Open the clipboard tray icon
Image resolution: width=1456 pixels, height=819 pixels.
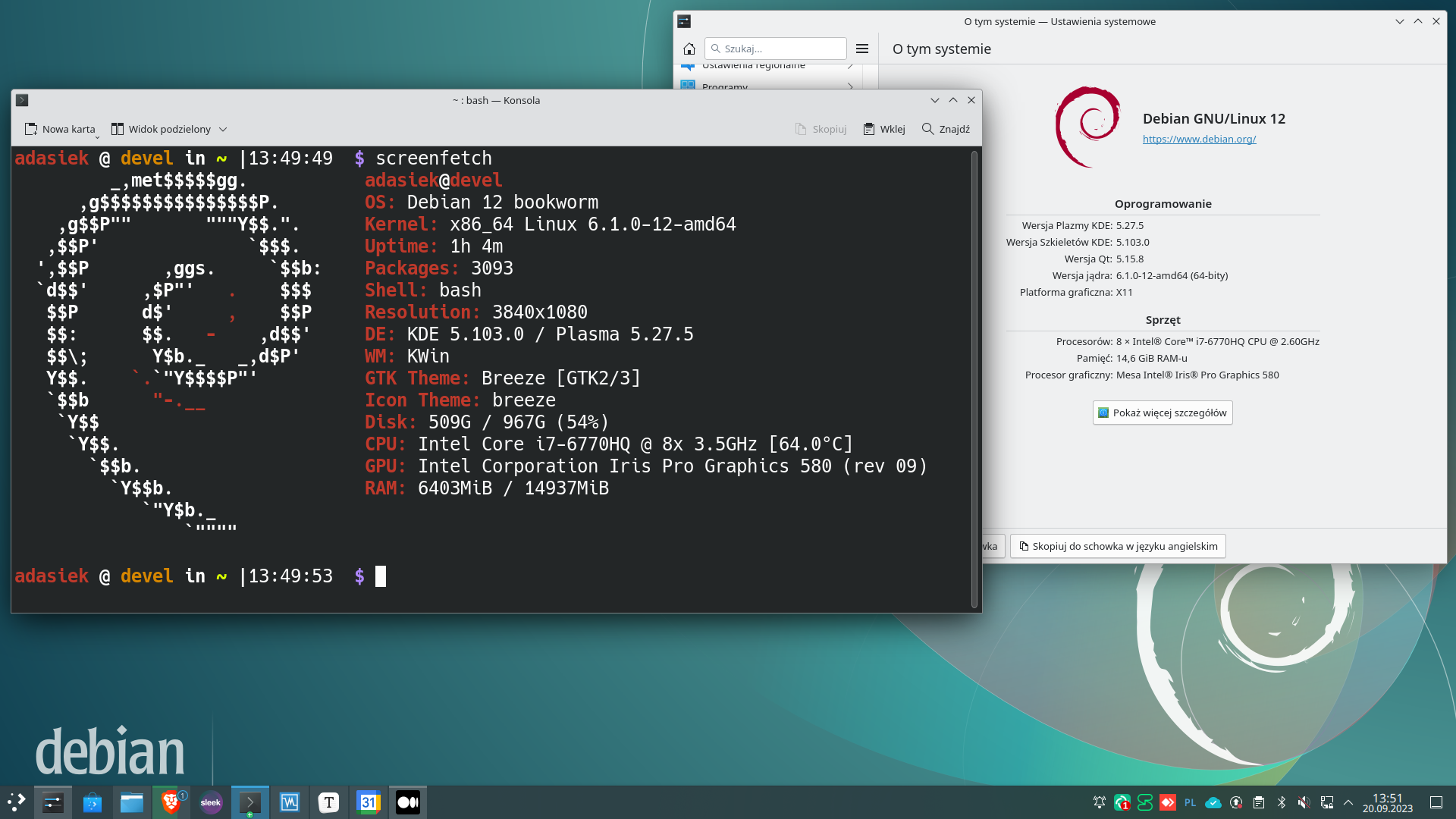(1259, 802)
